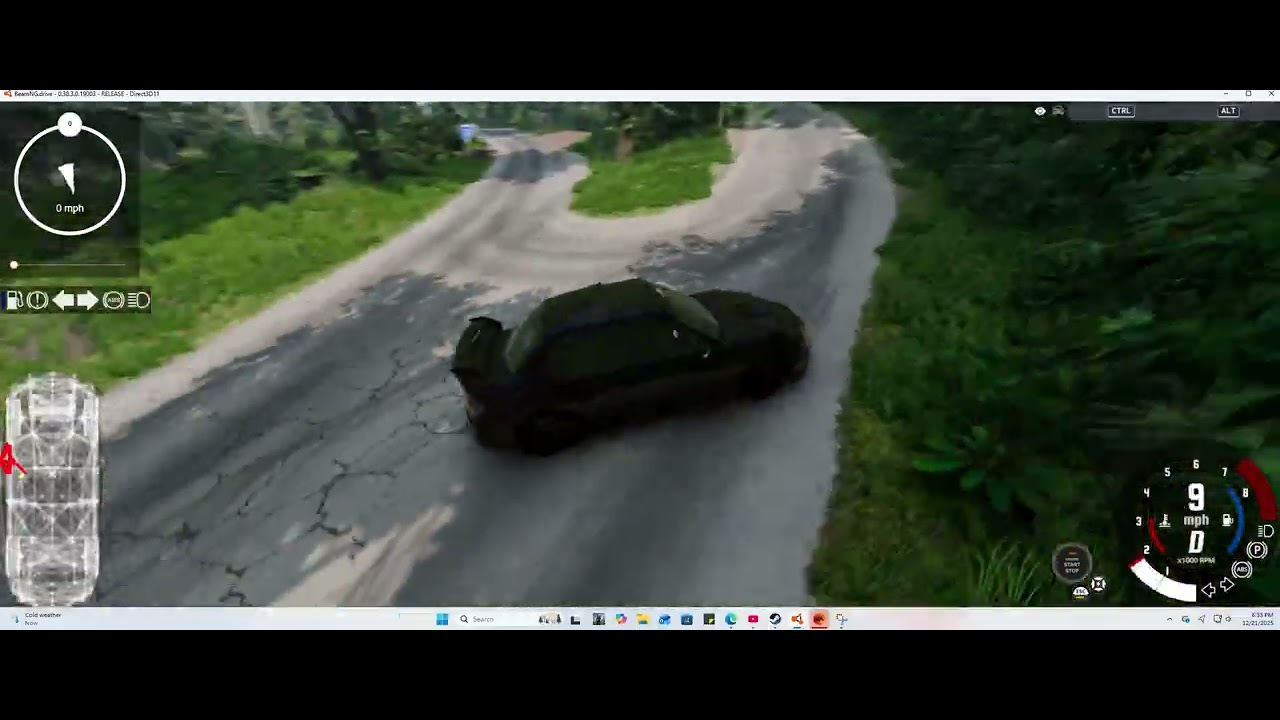1280x720 pixels.
Task: Open the Steam taskbar icon
Action: 775,619
